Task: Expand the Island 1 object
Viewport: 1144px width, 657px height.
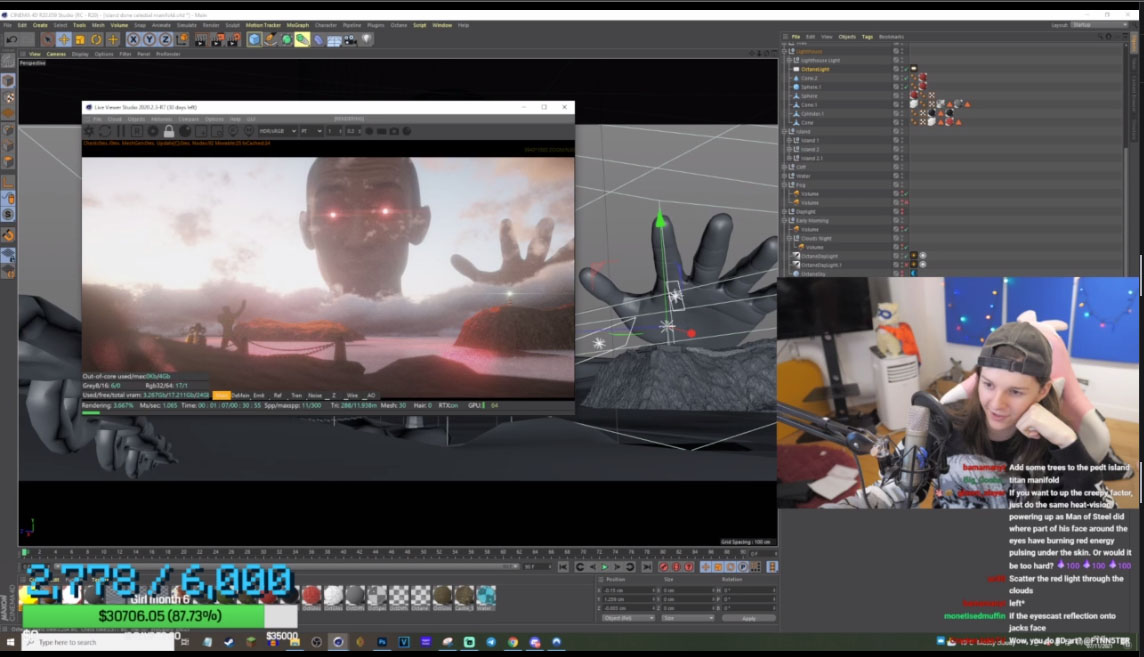Action: click(x=789, y=140)
